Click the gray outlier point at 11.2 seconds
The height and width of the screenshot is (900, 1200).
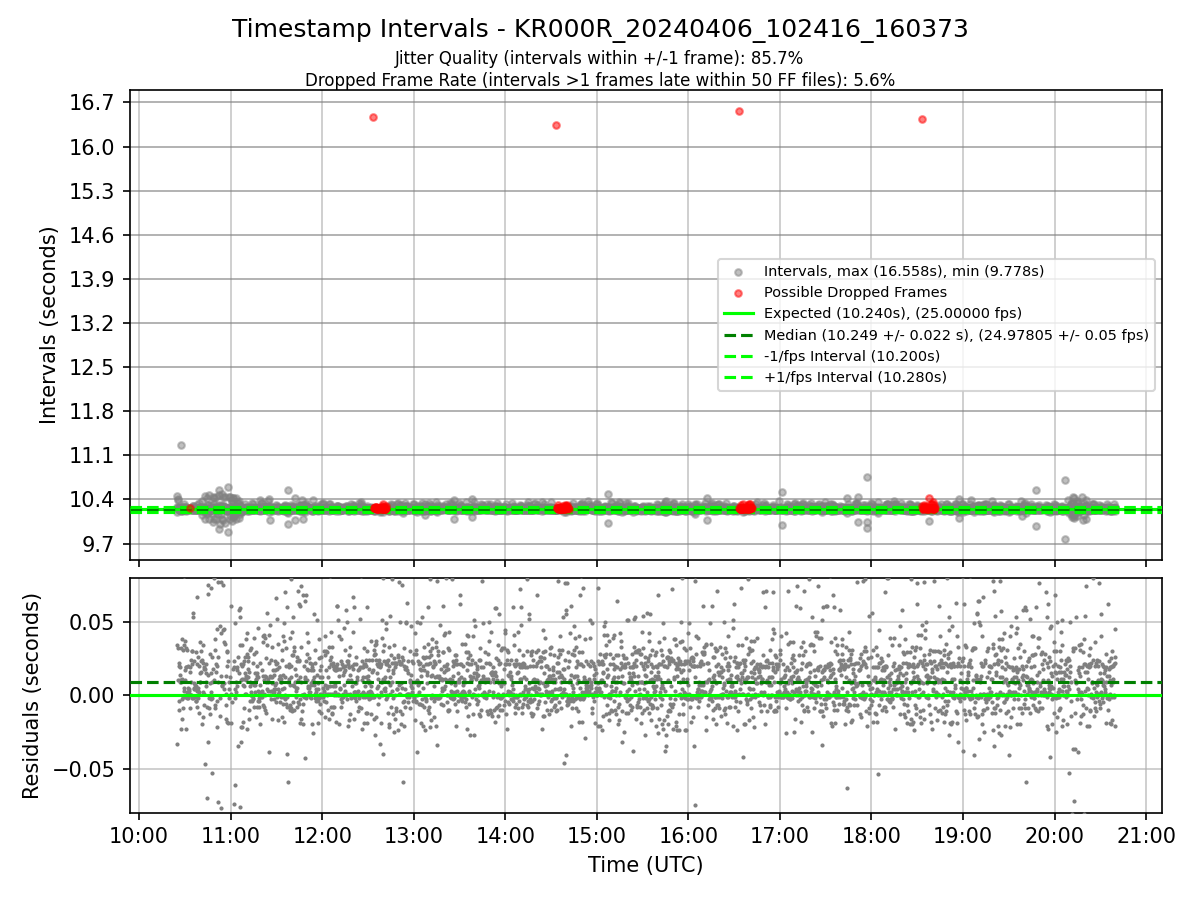181,445
